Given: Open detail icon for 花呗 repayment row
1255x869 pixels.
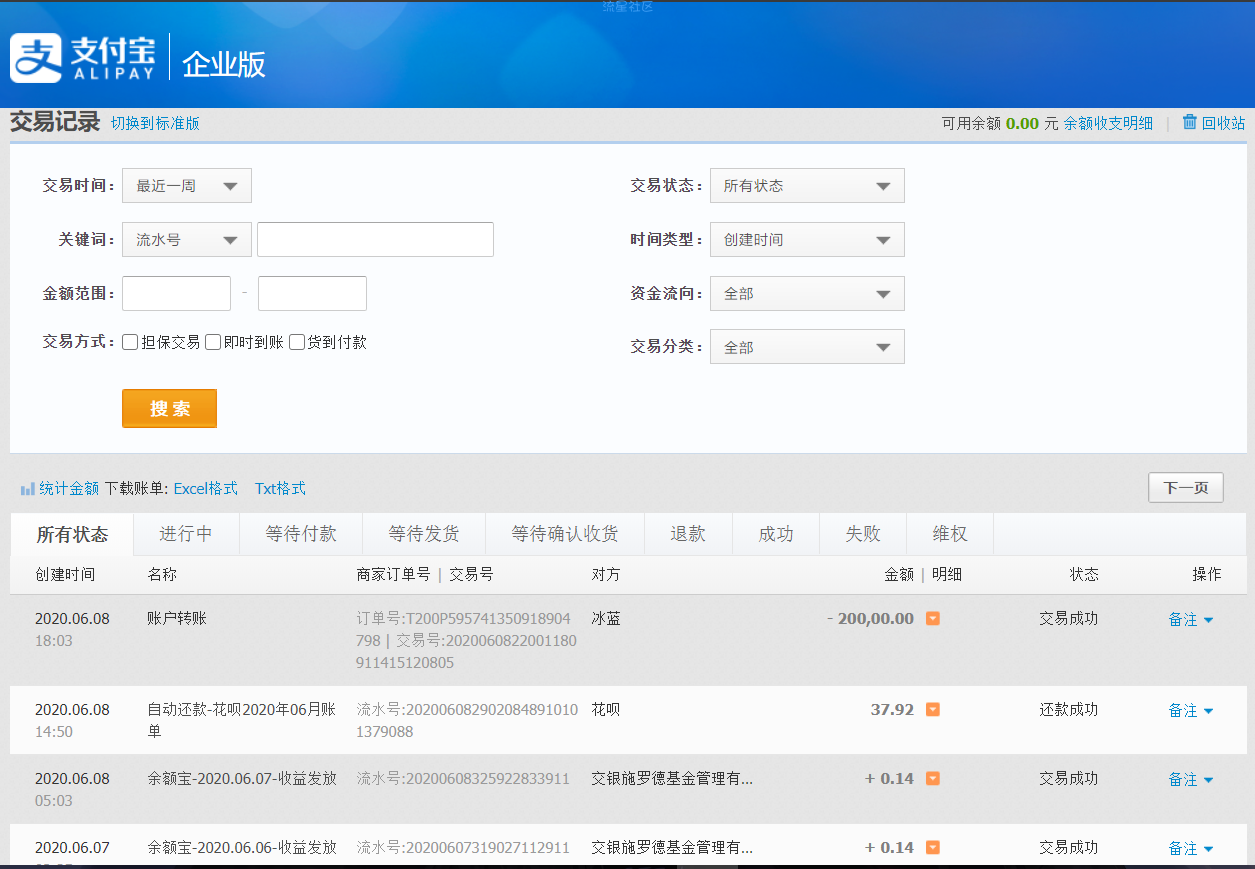Looking at the screenshot, I should click(932, 710).
